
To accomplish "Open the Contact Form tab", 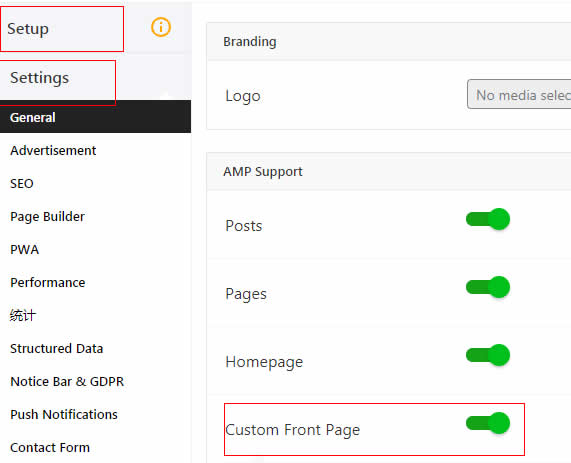I will 50,447.
